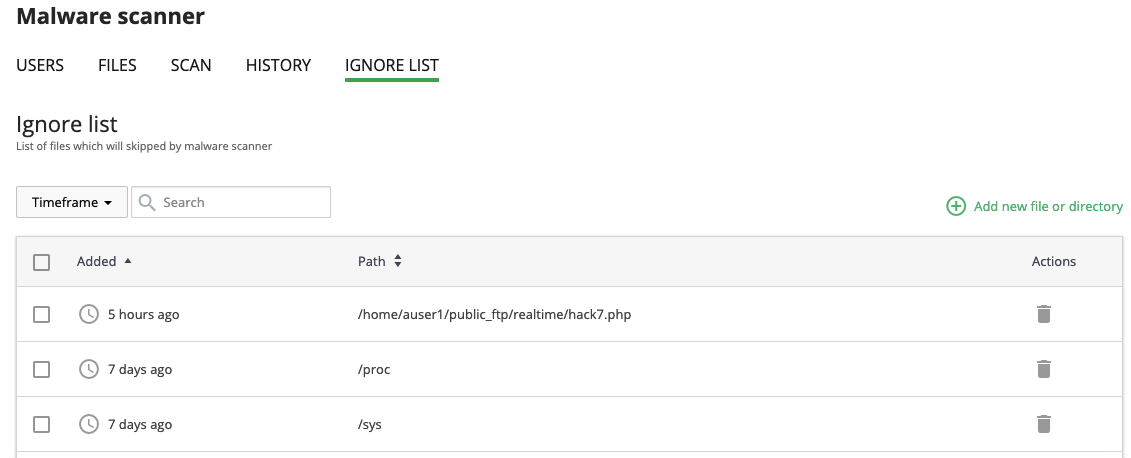Viewport: 1131px width, 458px height.
Task: Delete the hack7.php ignore entry
Action: (x=1044, y=314)
